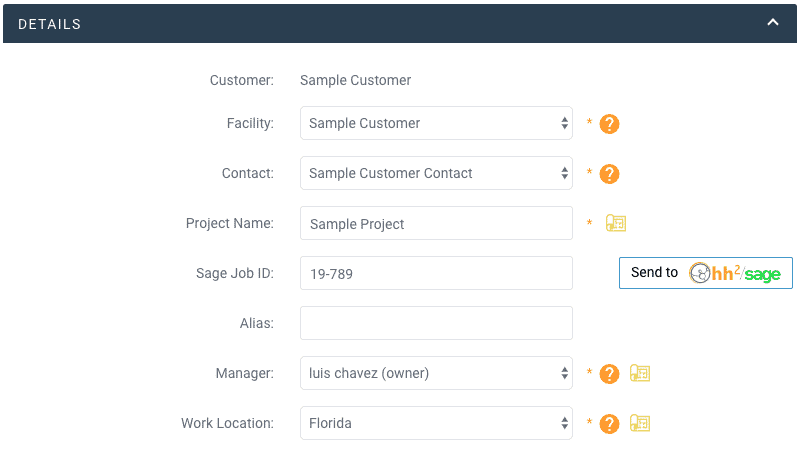Viewport: 803px width, 453px height.
Task: Click into the Sage Job ID field
Action: click(x=436, y=273)
